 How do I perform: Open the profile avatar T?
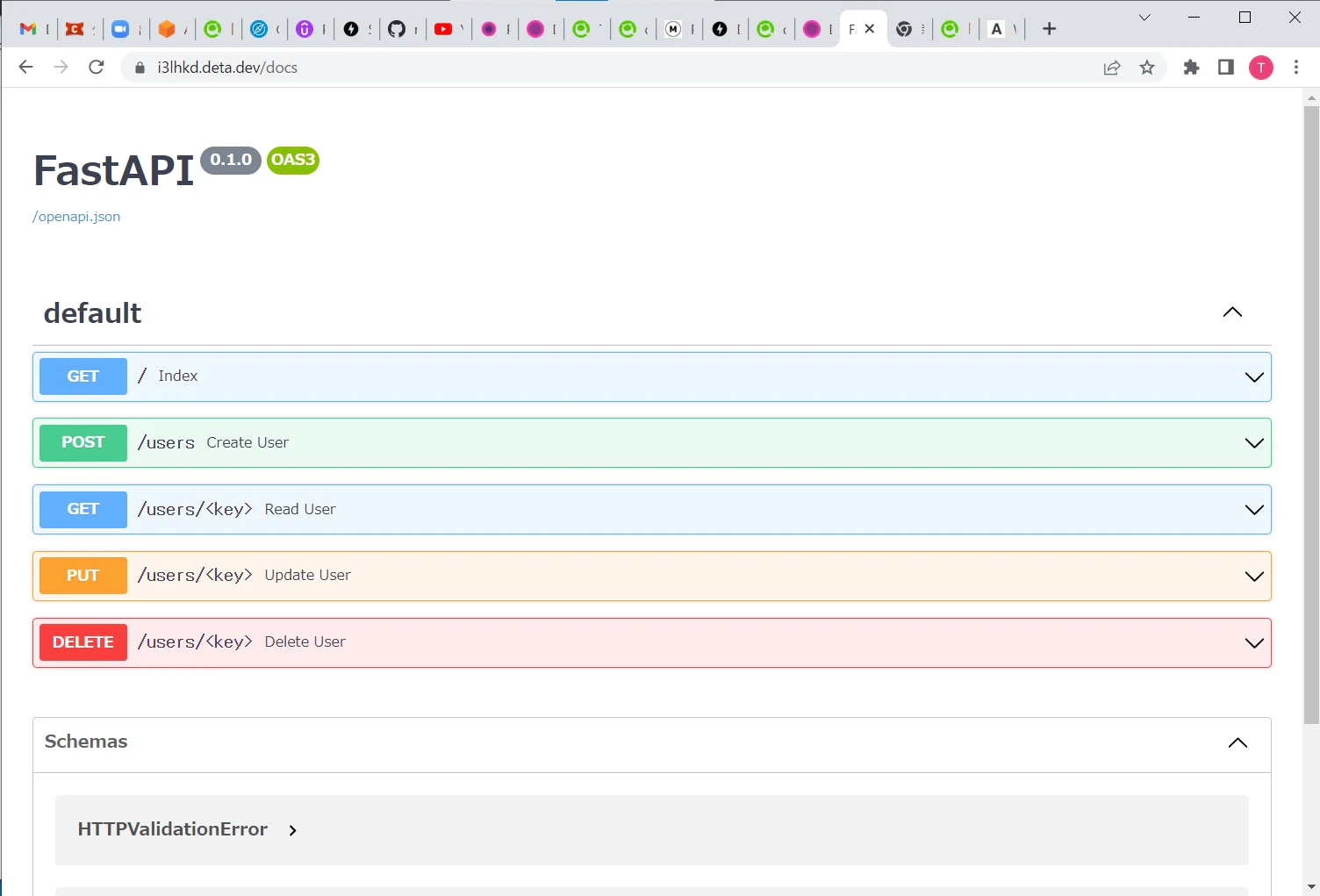1261,68
